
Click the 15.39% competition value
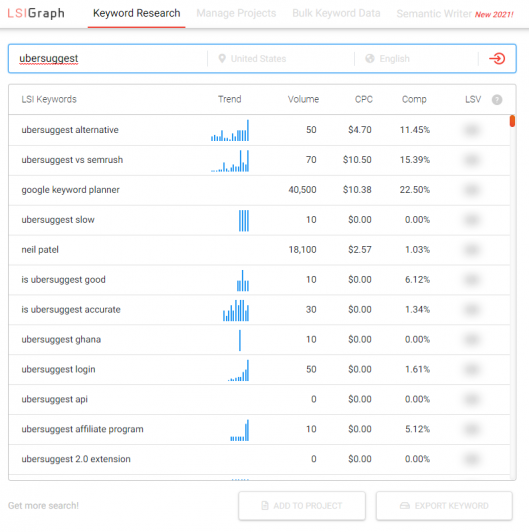pyautogui.click(x=415, y=160)
